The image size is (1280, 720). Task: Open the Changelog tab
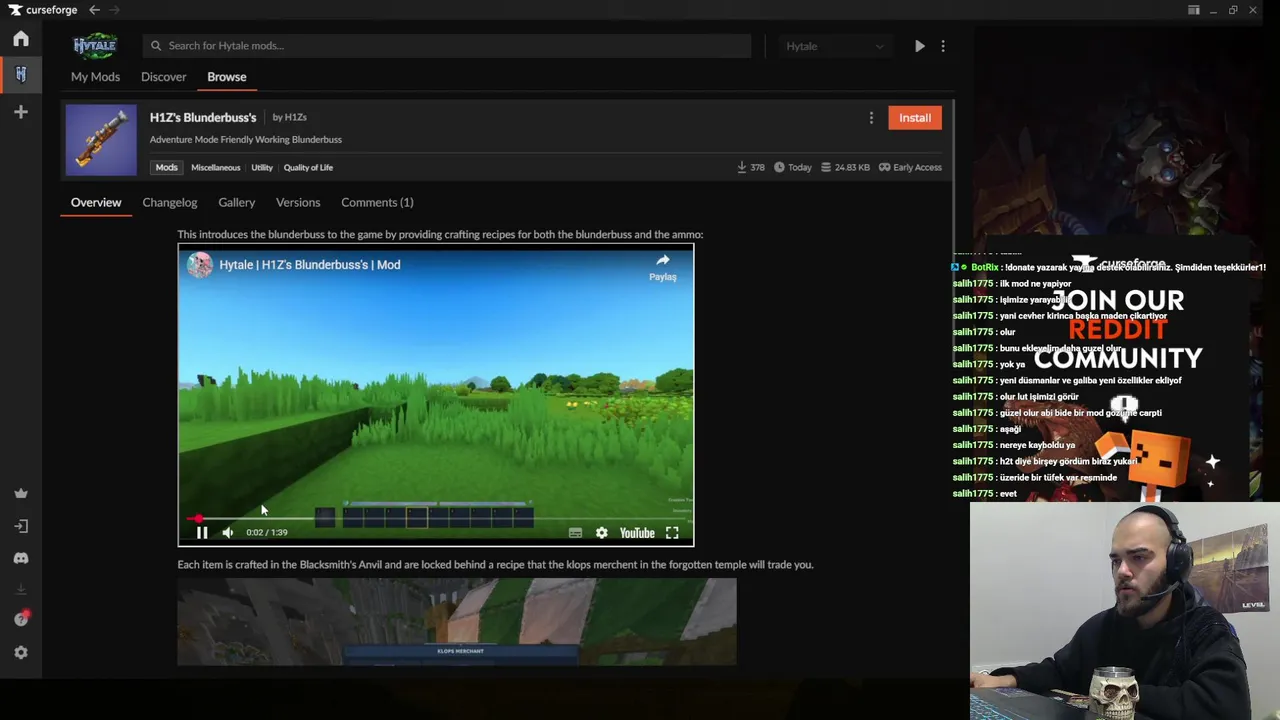click(170, 202)
